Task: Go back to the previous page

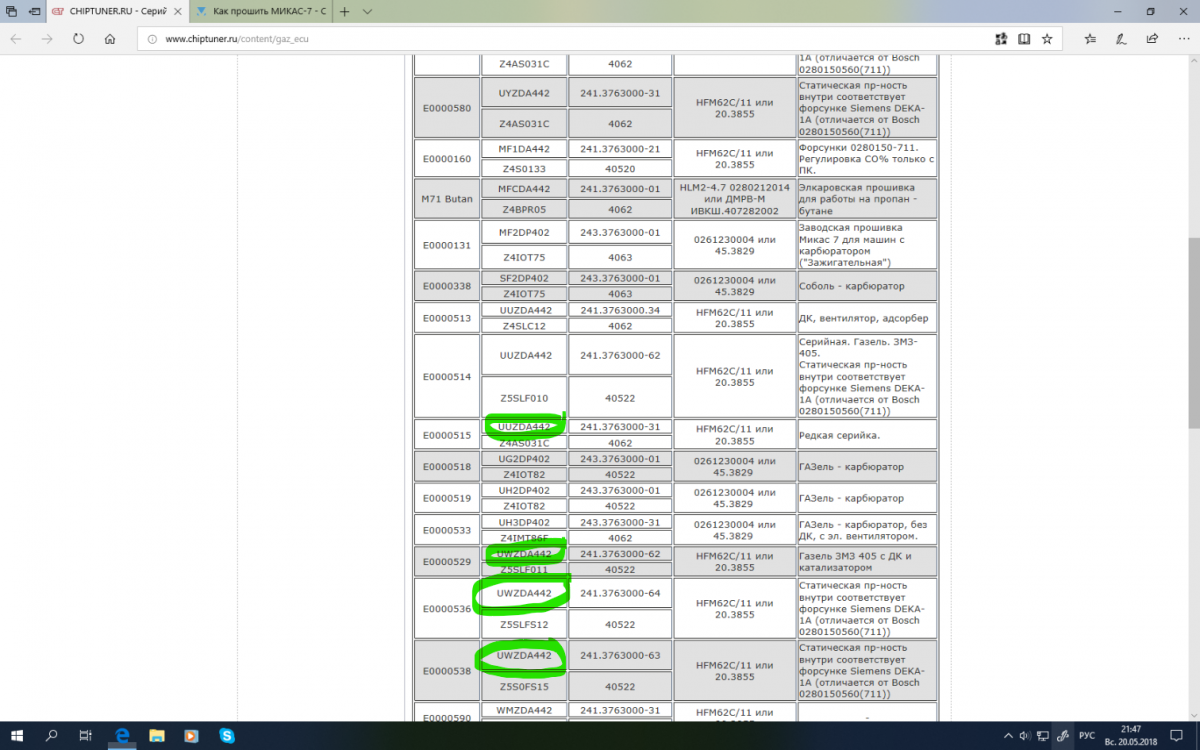Action: (16, 39)
